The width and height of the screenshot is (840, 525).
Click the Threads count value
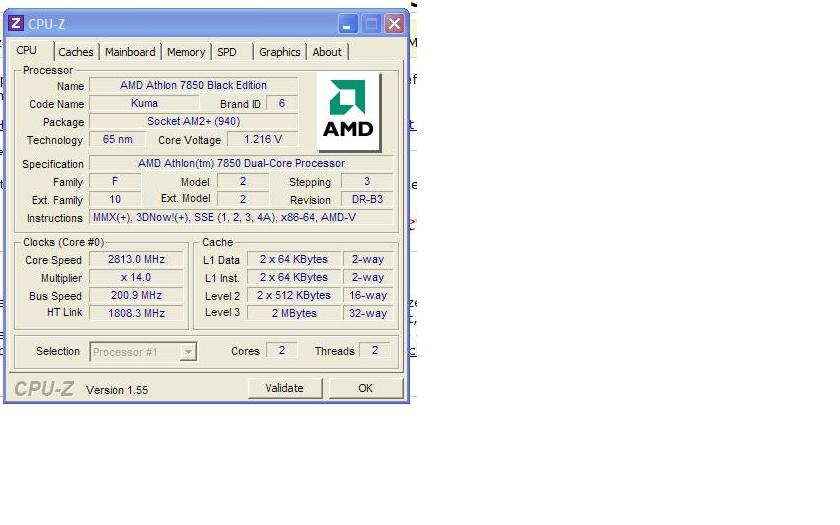[375, 350]
